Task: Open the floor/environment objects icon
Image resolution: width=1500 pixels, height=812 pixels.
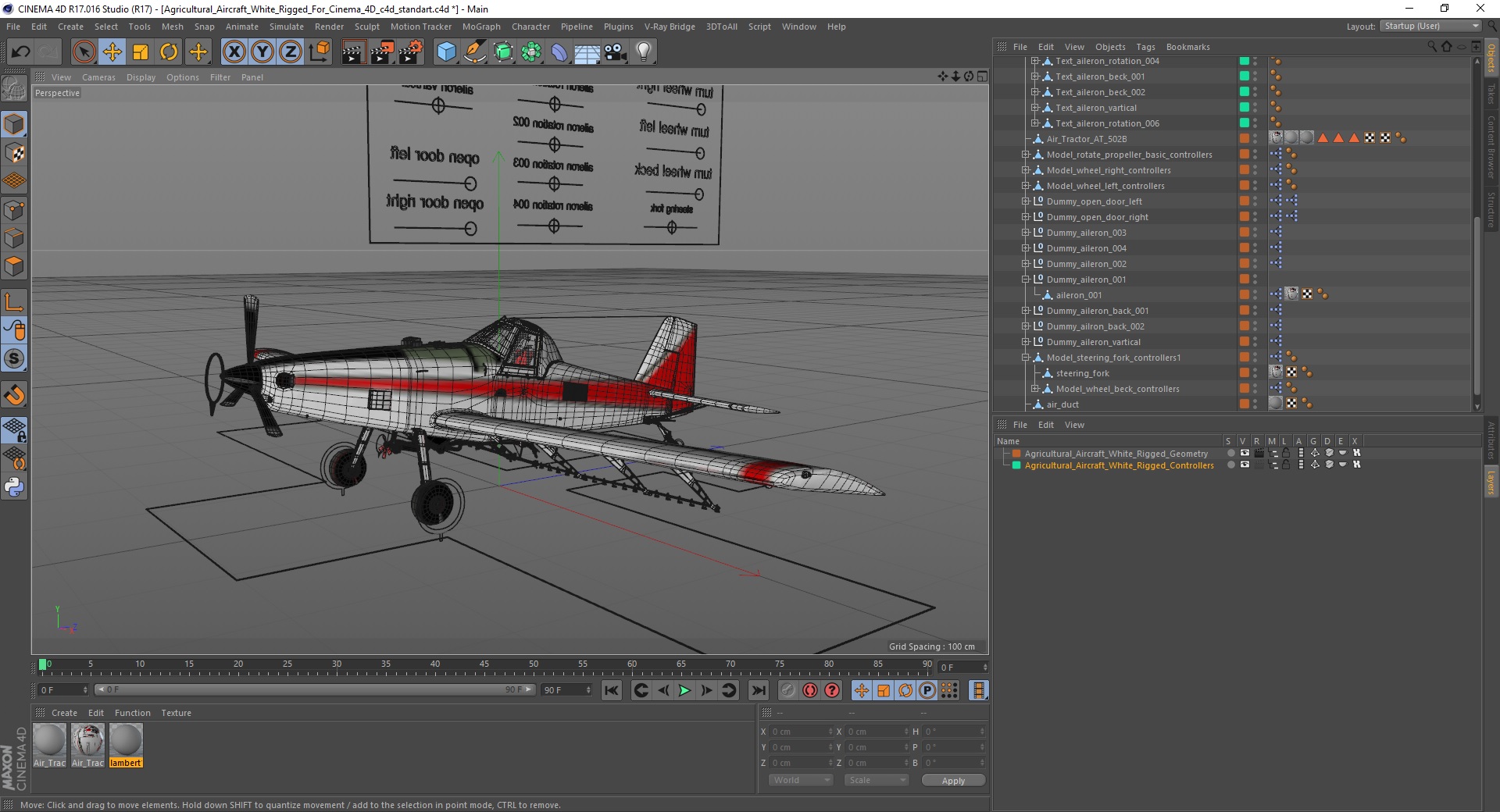Action: click(587, 52)
